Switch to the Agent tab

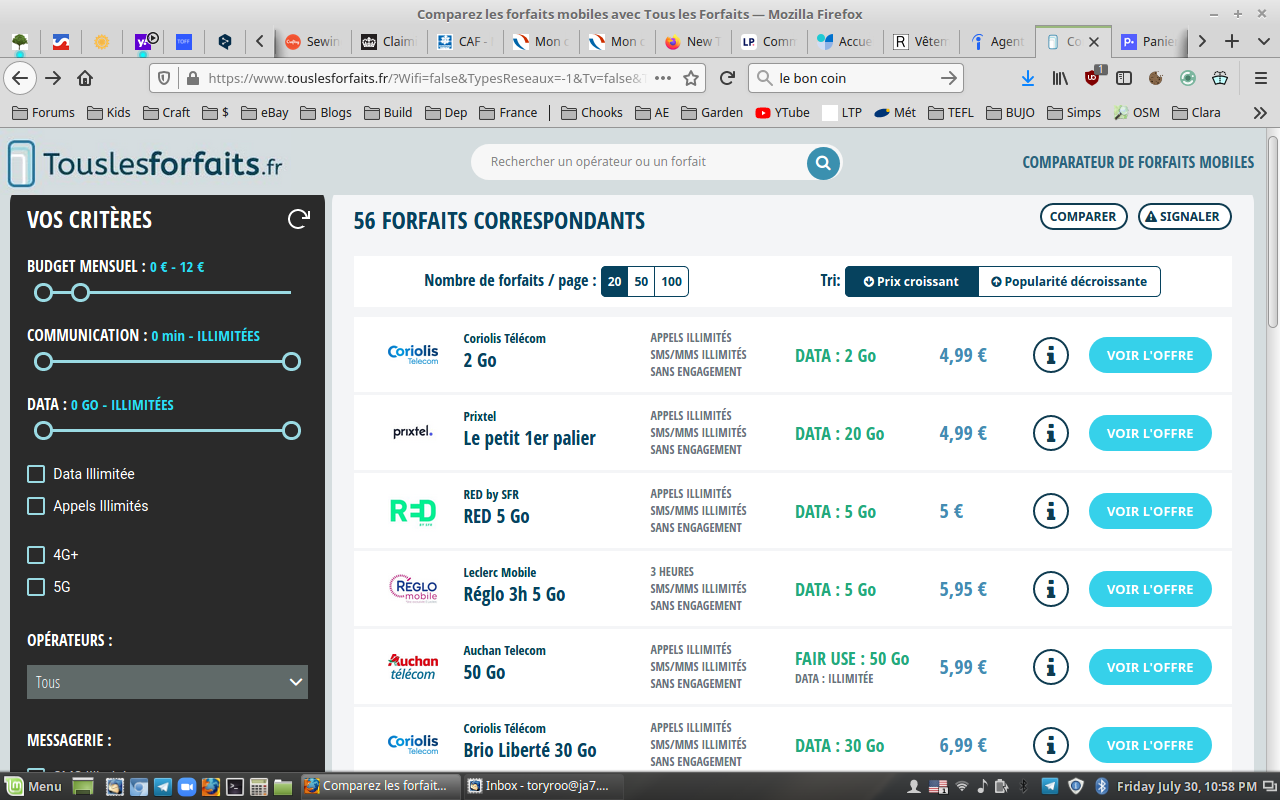click(995, 41)
